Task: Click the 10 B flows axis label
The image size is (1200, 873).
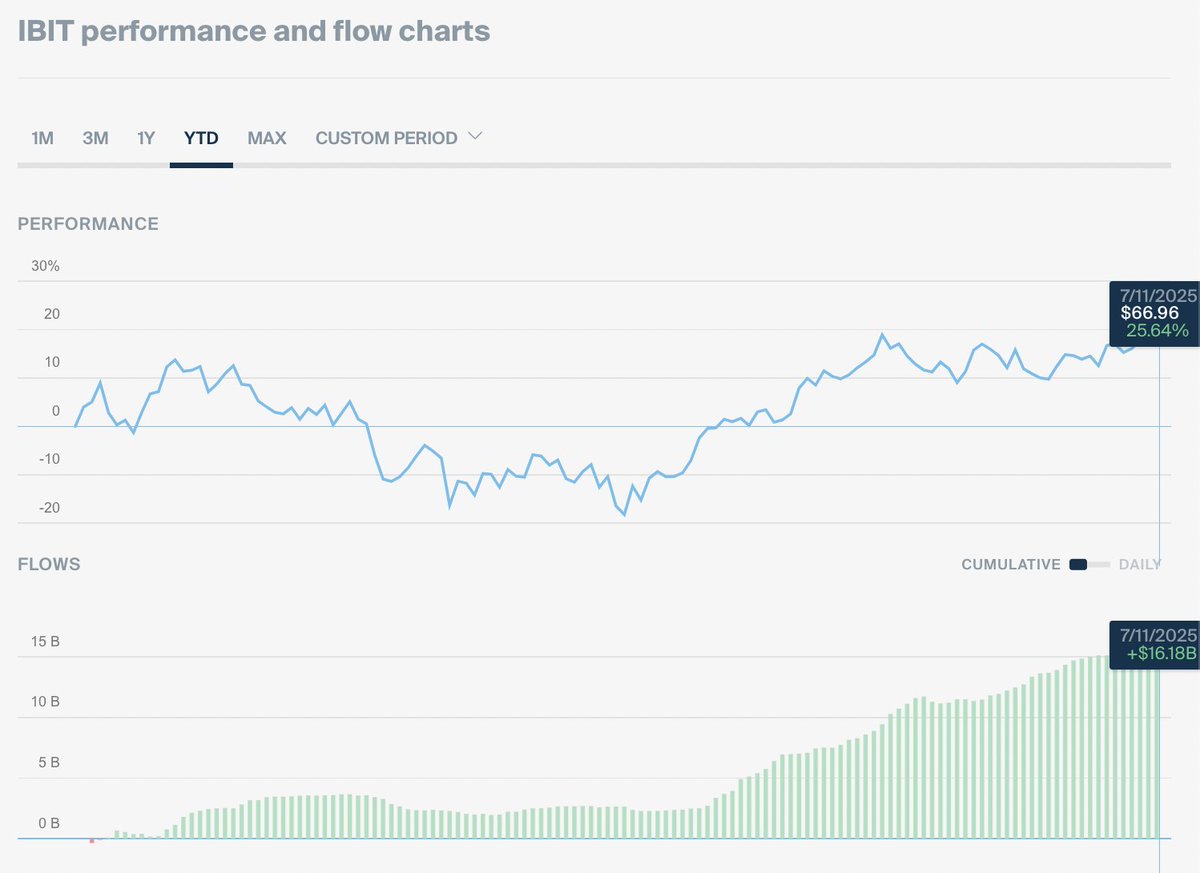Action: click(x=45, y=702)
